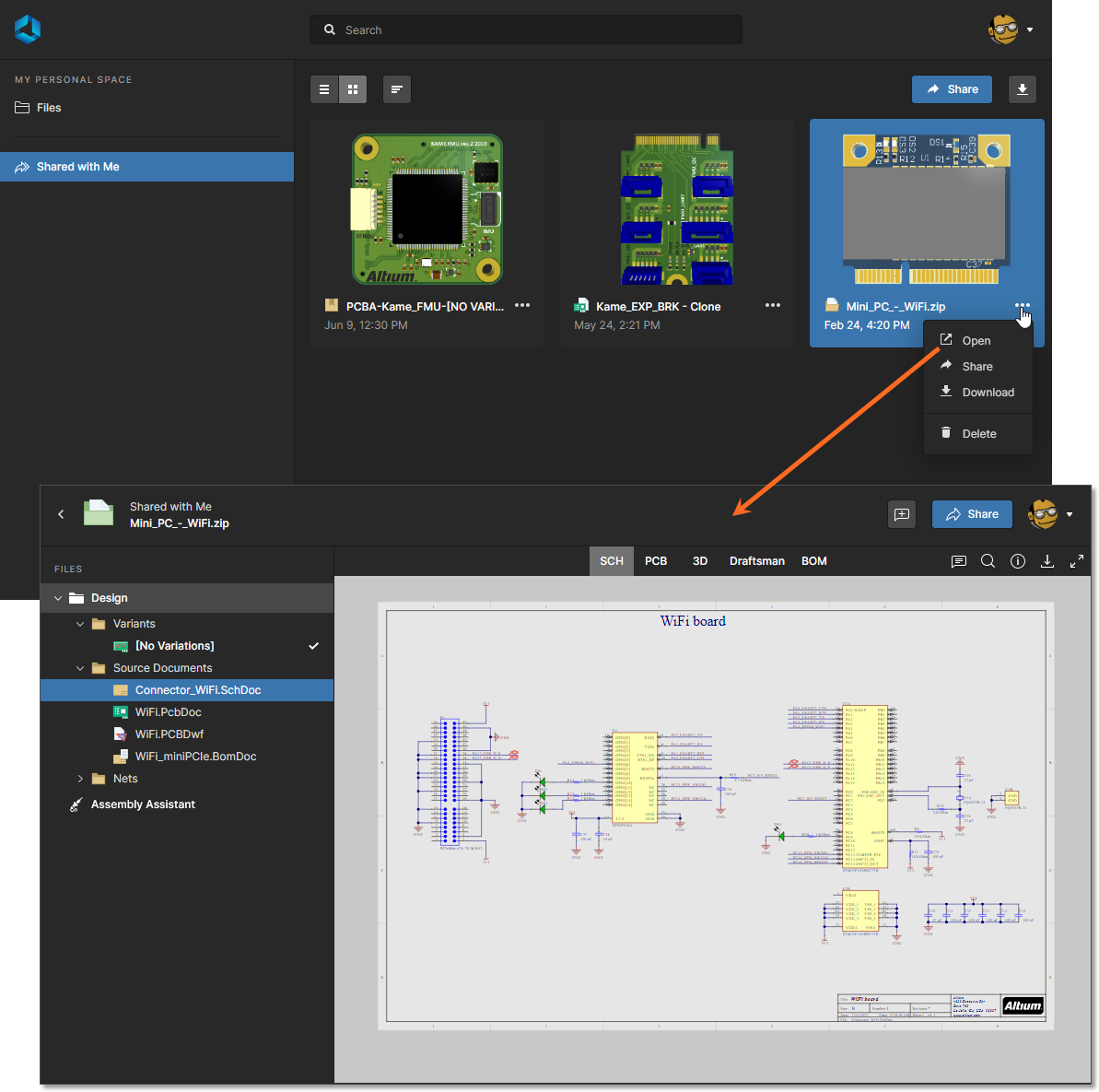Click the Share button in viewer header
1099x1092 pixels.
pos(972,514)
